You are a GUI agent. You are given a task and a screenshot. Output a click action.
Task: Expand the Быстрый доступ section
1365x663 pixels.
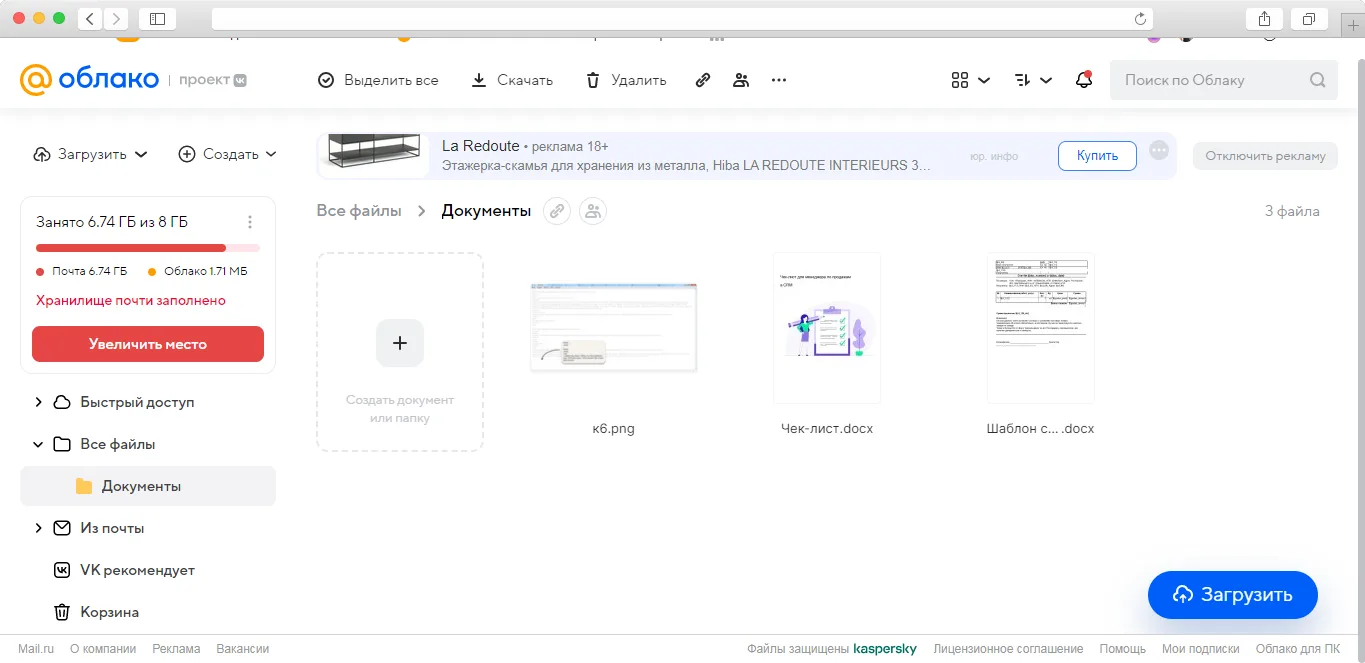pos(39,402)
